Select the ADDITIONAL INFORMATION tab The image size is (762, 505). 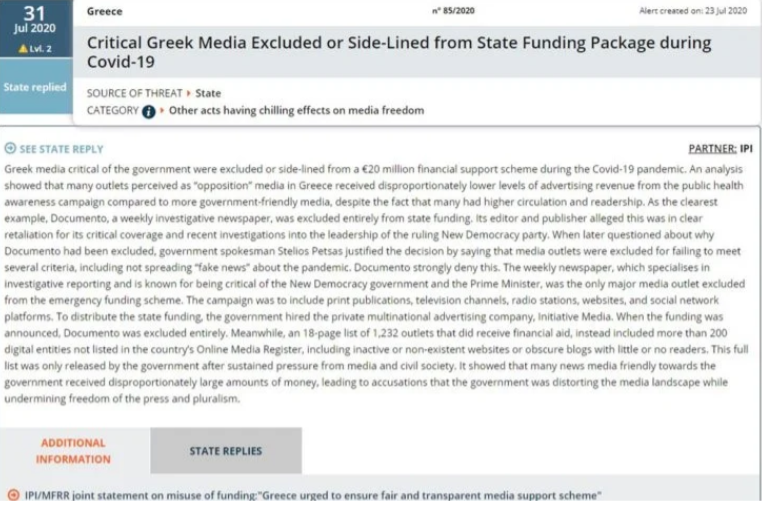pos(73,451)
